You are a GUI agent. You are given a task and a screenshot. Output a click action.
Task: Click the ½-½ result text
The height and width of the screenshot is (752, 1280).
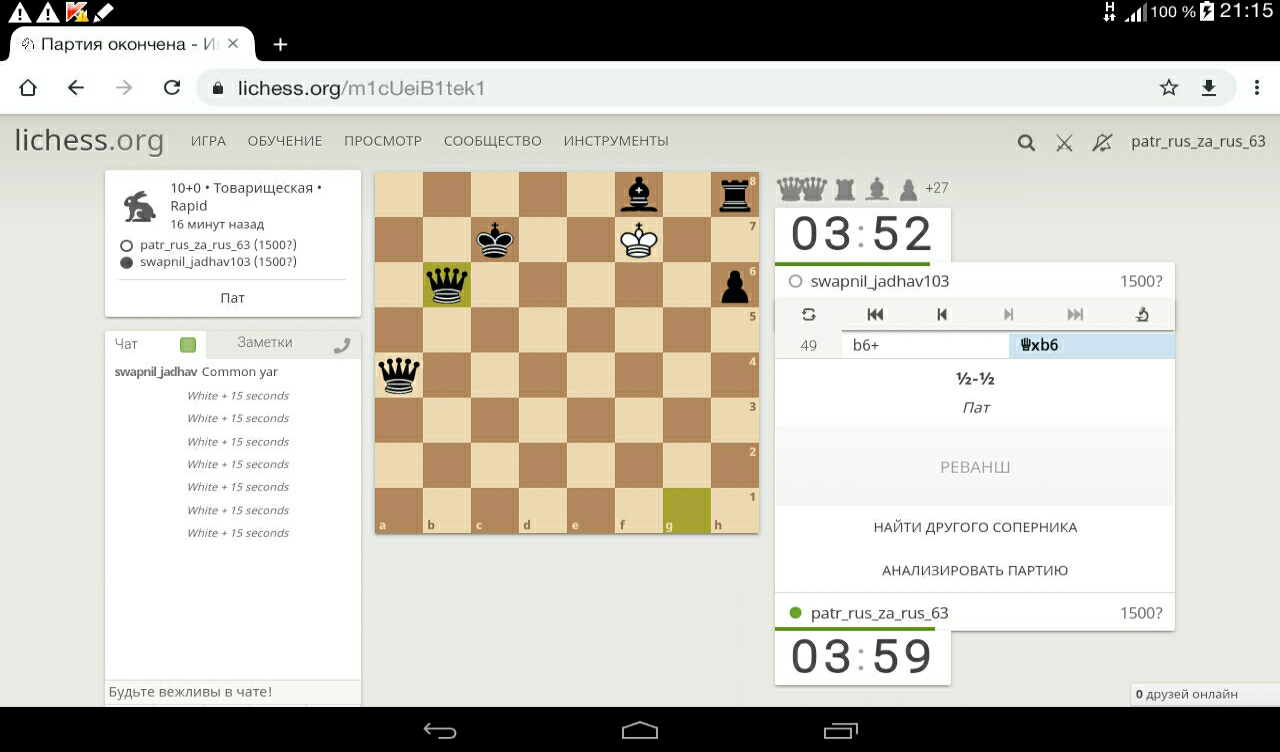[x=975, y=380]
